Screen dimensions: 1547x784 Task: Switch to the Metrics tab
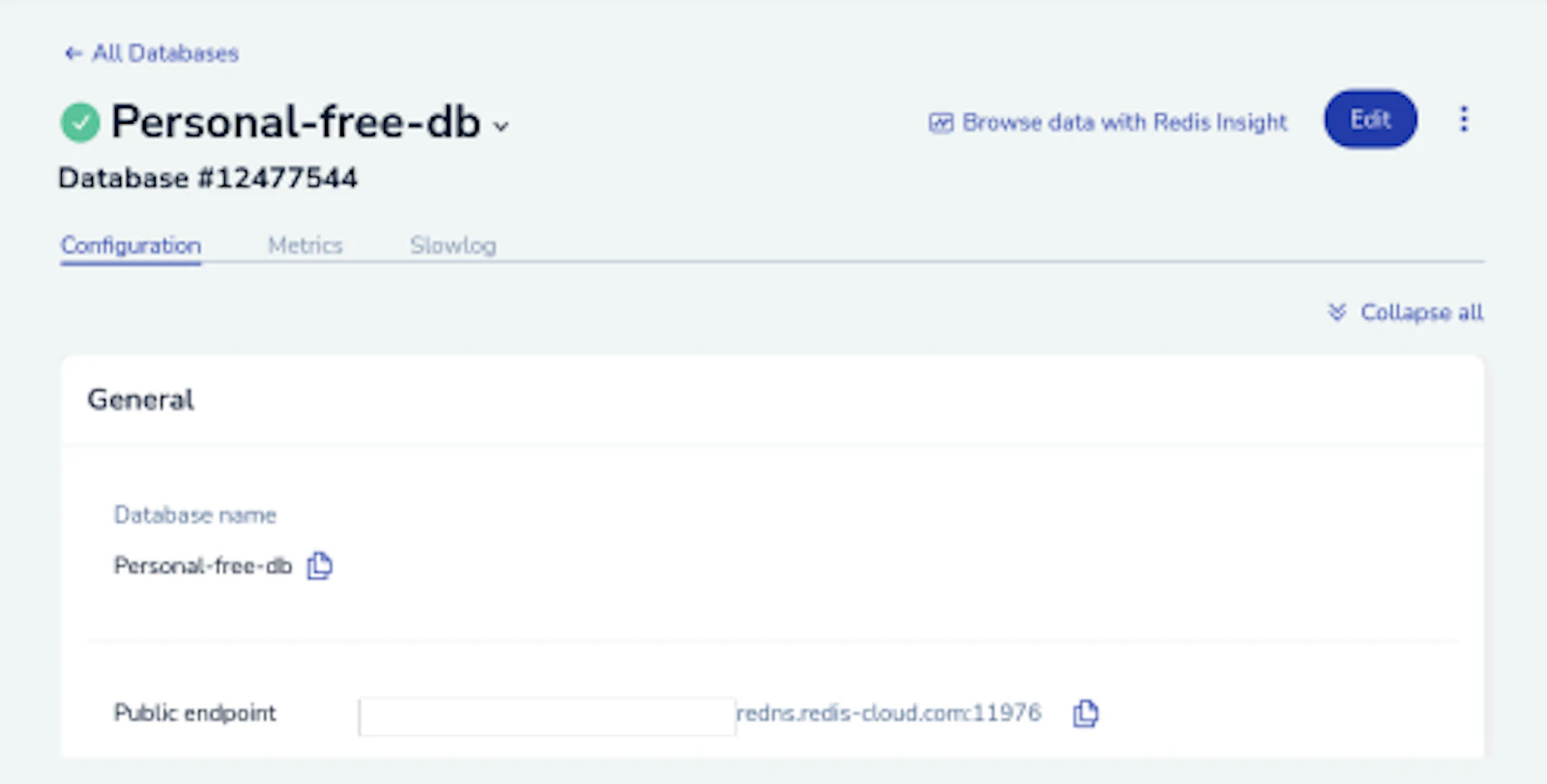click(306, 246)
